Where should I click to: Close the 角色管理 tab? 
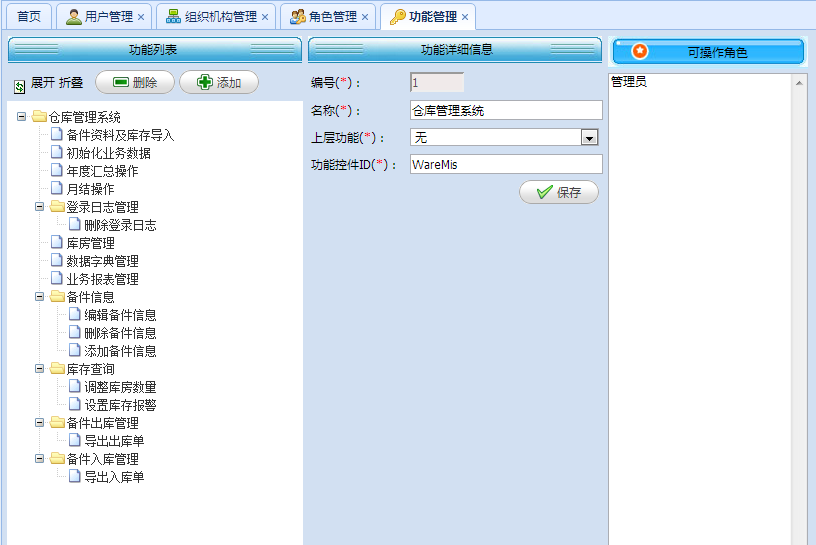[x=365, y=17]
